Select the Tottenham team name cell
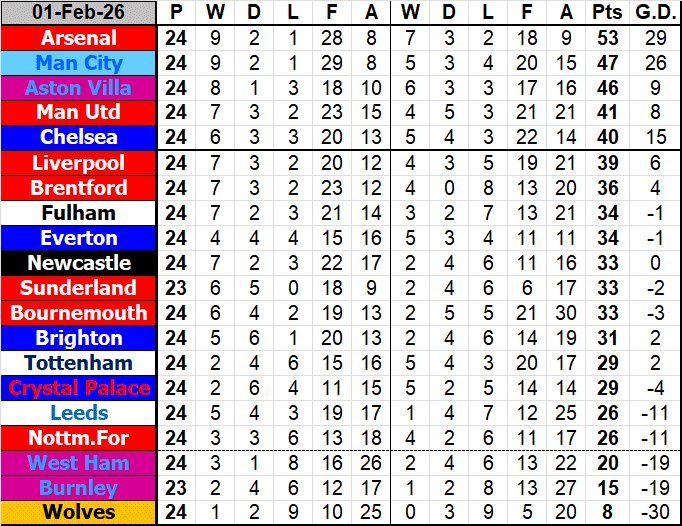The height and width of the screenshot is (526, 682). tap(79, 363)
